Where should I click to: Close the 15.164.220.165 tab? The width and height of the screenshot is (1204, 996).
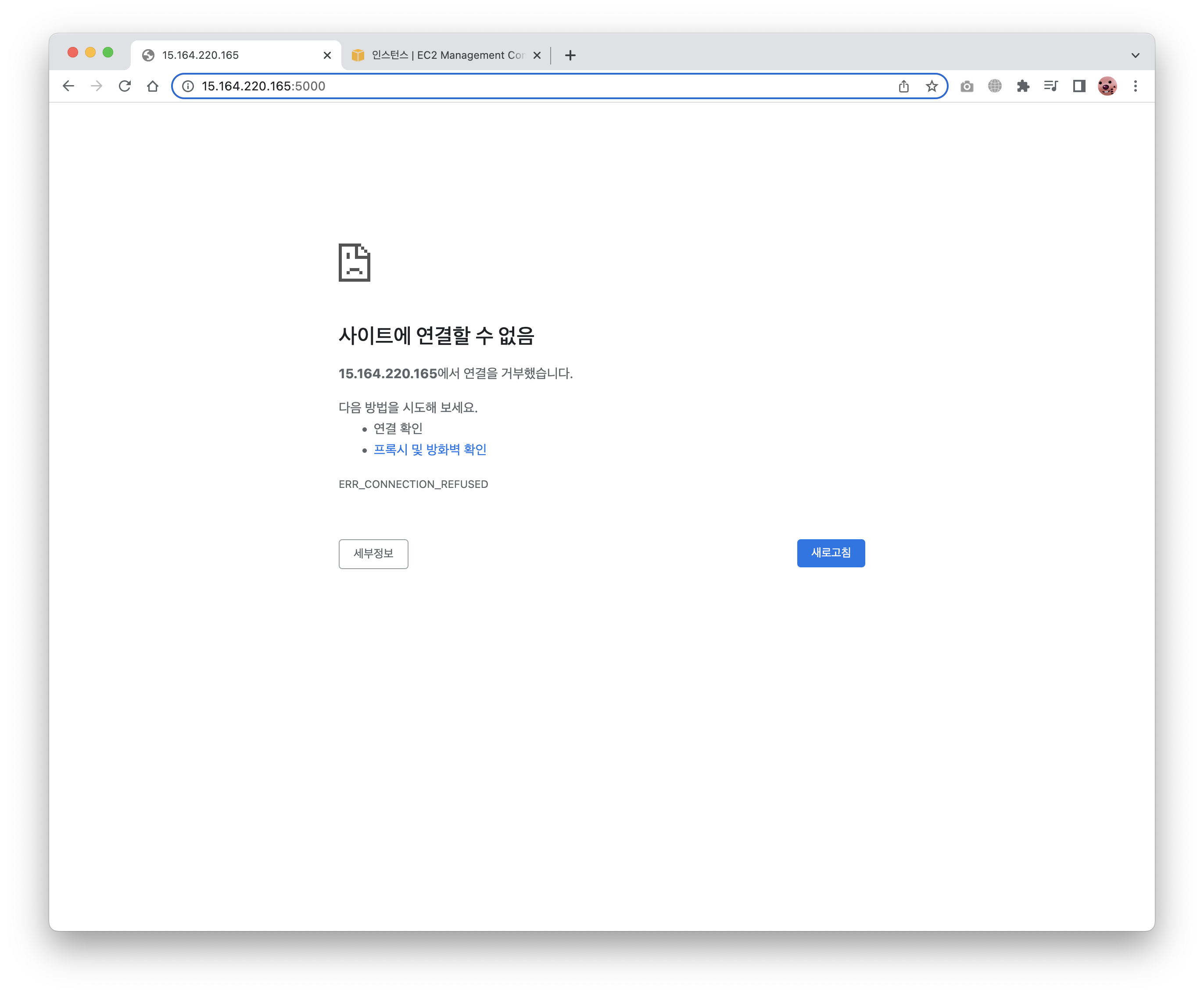click(x=327, y=55)
